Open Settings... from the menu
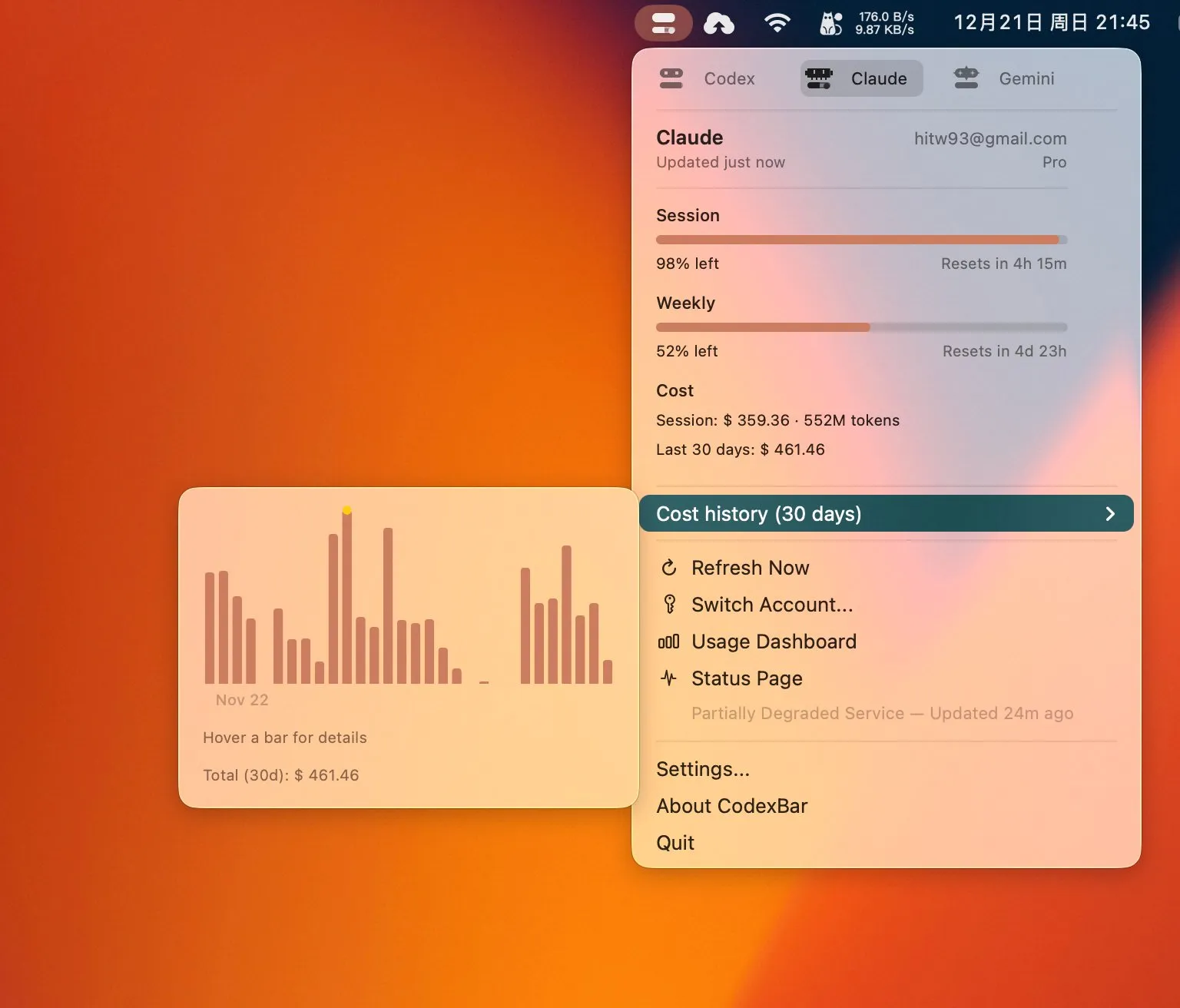1180x1008 pixels. point(703,769)
